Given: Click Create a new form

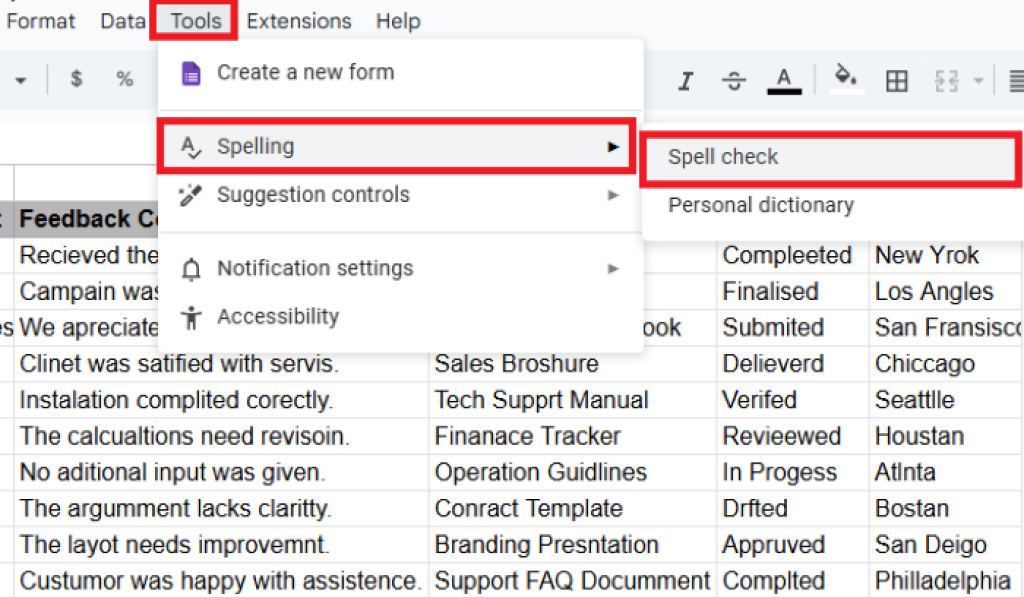Looking at the screenshot, I should coord(305,73).
